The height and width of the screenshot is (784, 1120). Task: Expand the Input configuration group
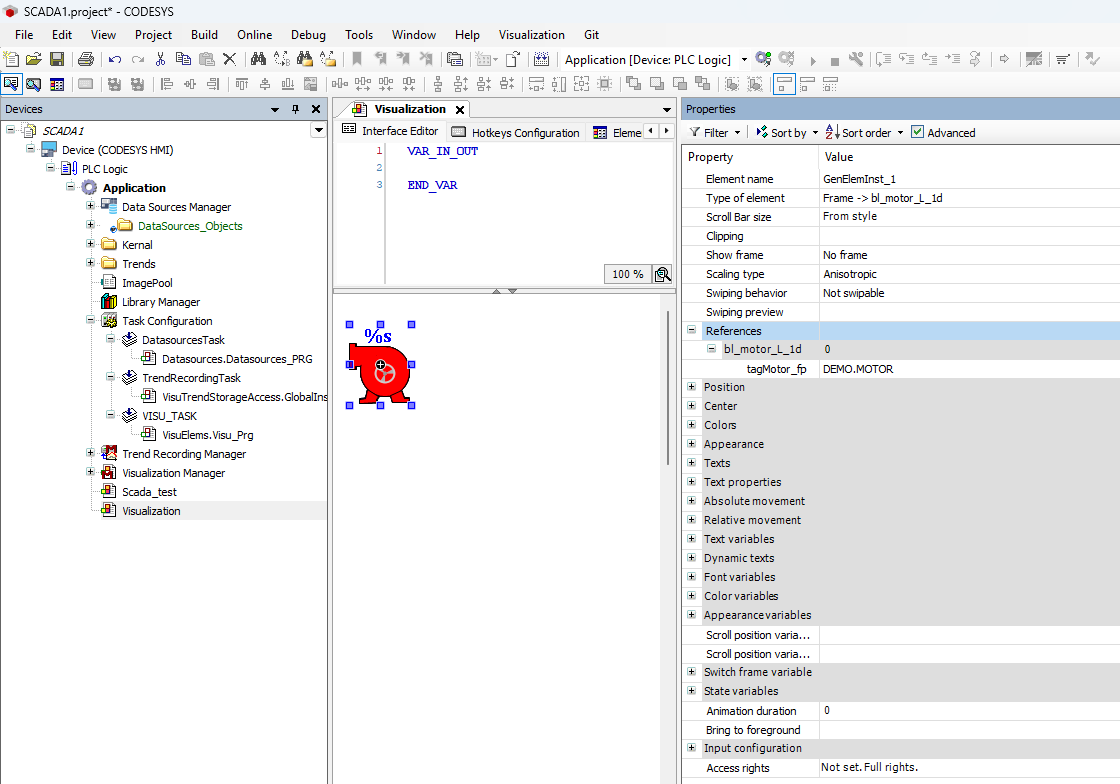tap(691, 748)
